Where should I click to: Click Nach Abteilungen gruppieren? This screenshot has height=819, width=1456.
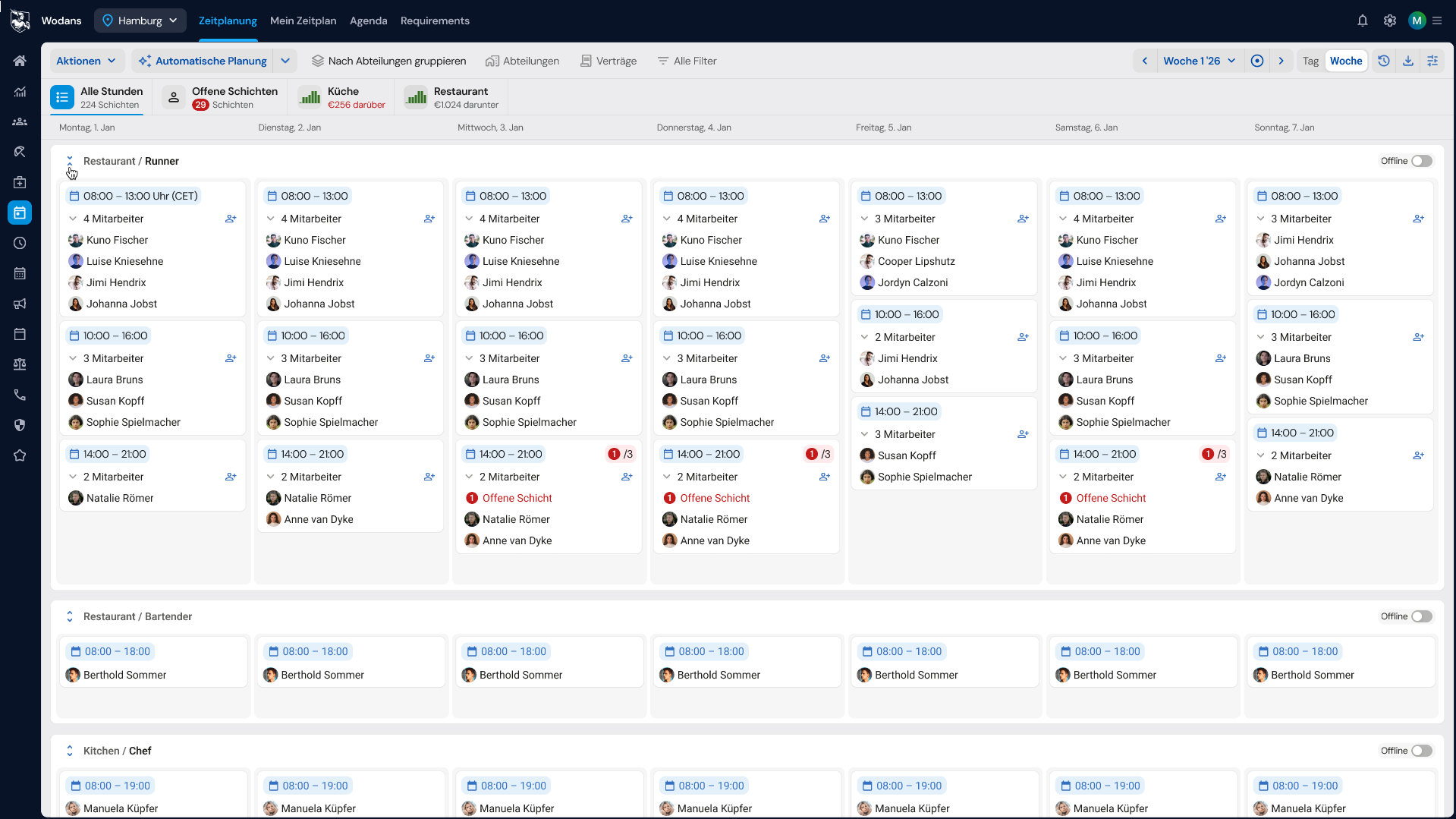(388, 61)
